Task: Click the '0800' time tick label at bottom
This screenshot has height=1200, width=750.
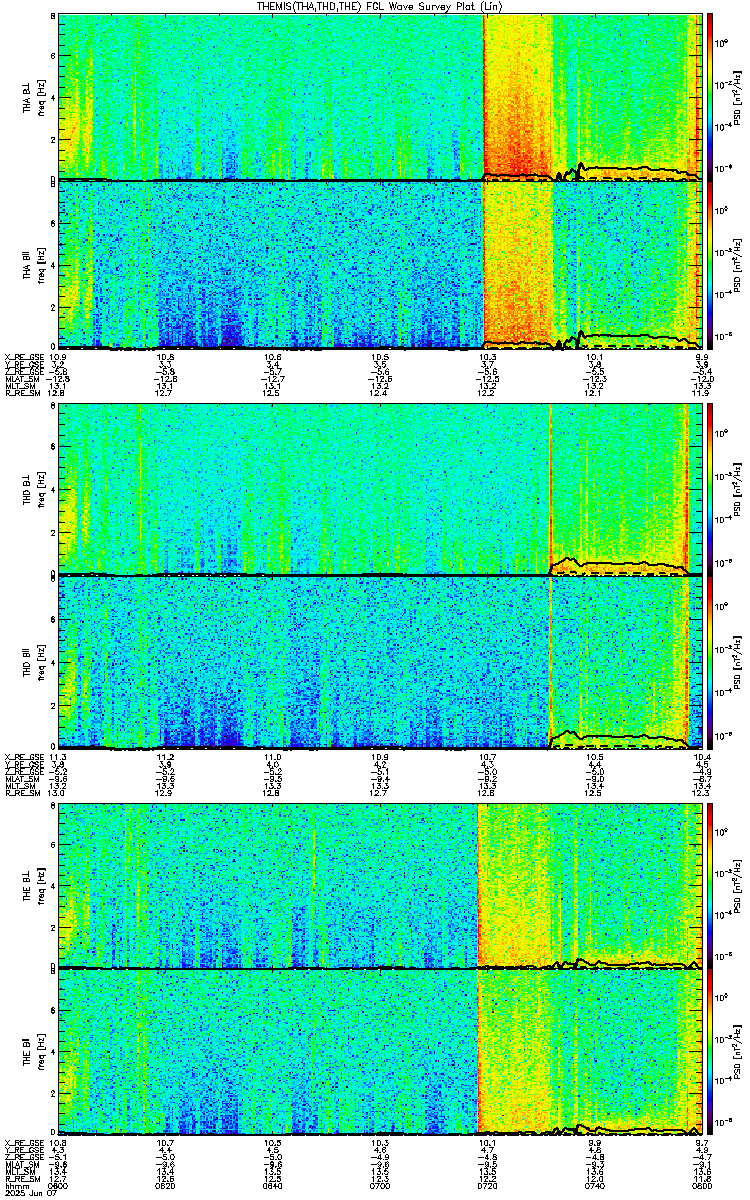Action: coord(700,1185)
